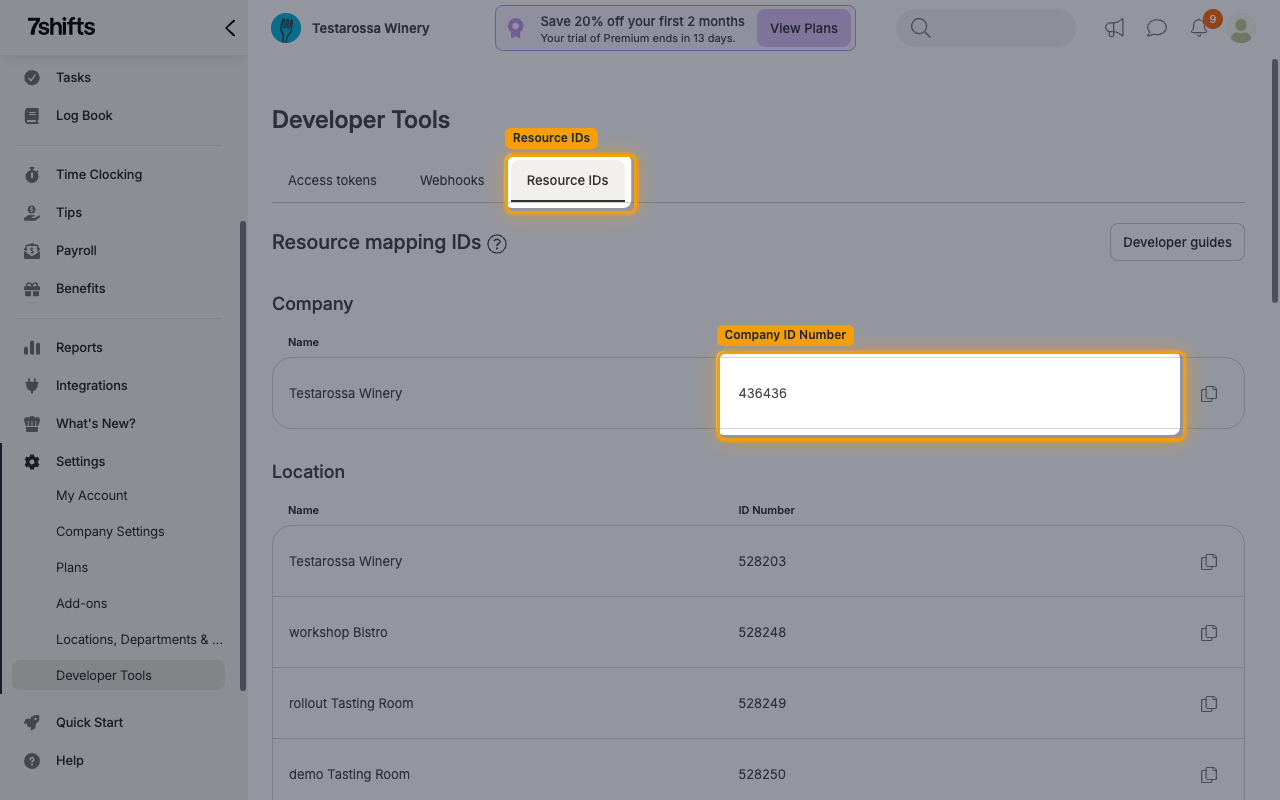Screen dimensions: 1280x800
Task: Click the Quick Start rocket icon
Action: click(x=32, y=722)
